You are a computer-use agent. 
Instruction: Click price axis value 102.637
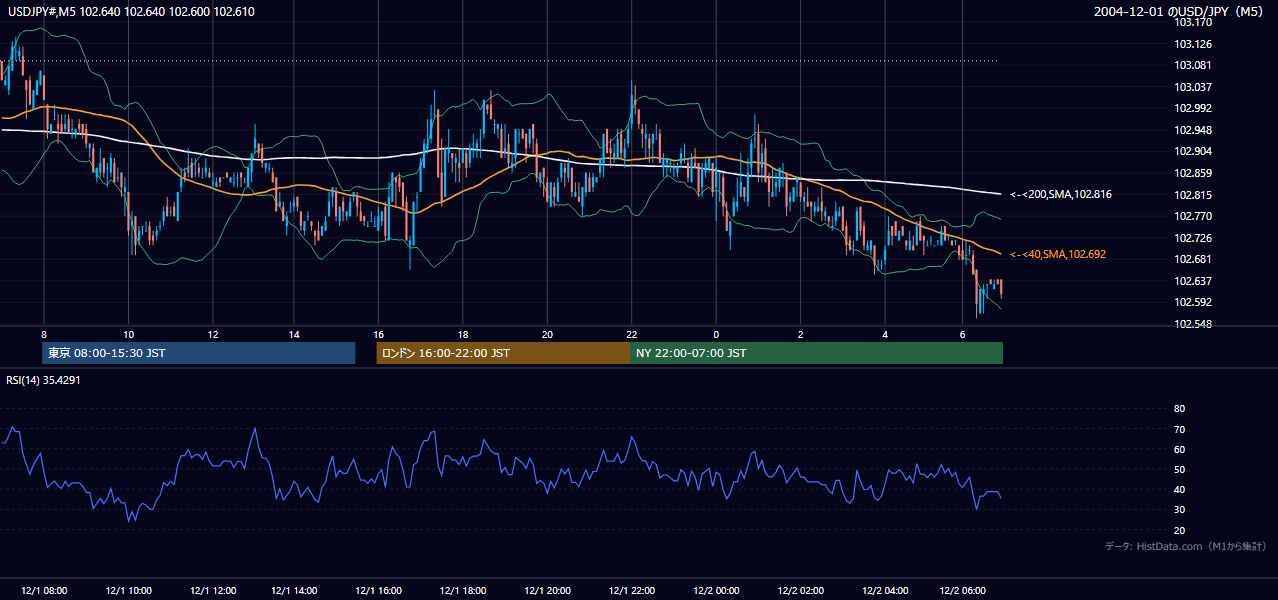coord(1193,281)
